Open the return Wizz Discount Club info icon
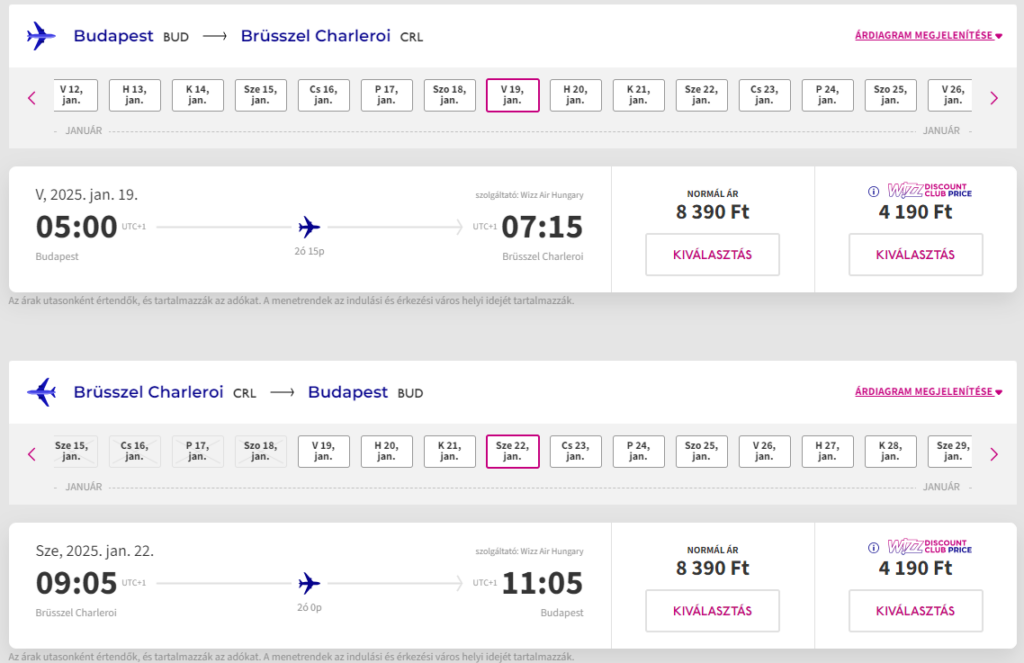Screen dimensions: 1024x663 tap(873, 547)
